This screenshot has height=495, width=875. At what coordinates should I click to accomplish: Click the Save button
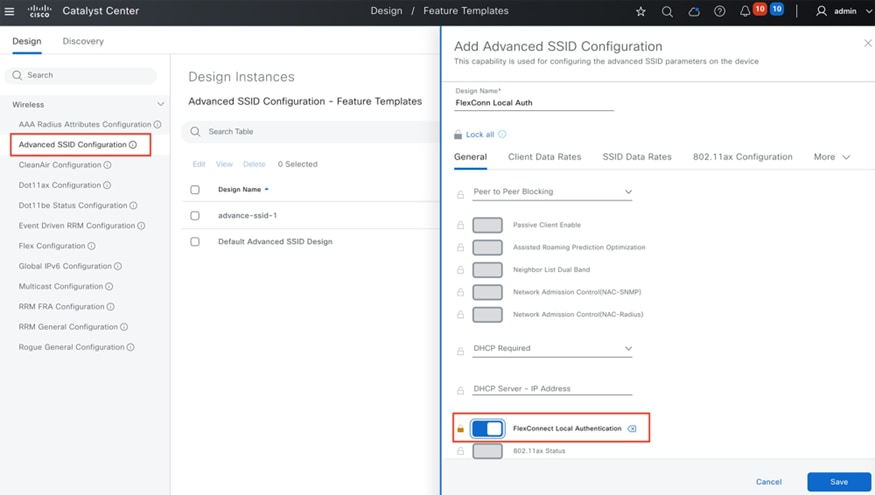[838, 482]
